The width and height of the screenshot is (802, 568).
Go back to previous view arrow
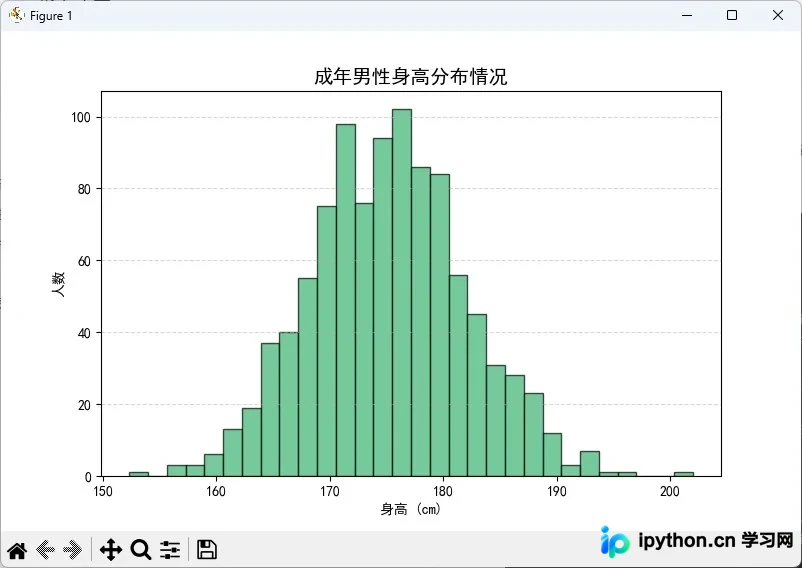(x=46, y=550)
